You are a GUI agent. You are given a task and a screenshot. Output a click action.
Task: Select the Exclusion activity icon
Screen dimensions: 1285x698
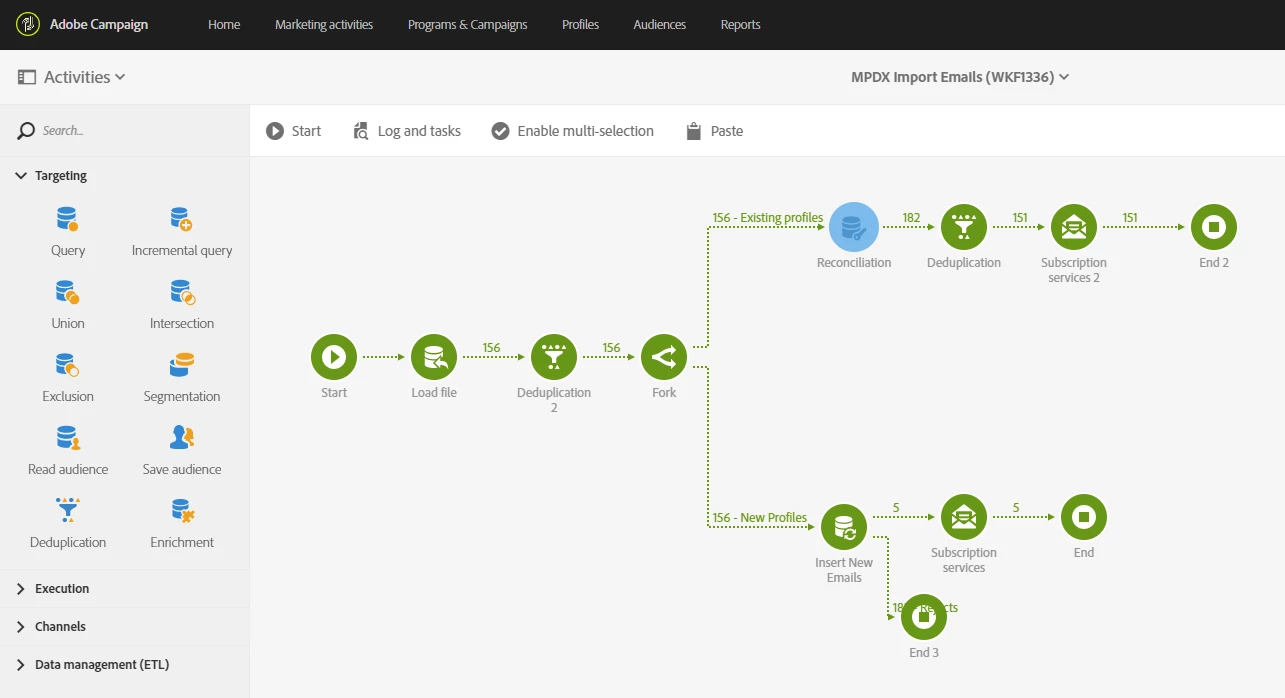tap(68, 365)
